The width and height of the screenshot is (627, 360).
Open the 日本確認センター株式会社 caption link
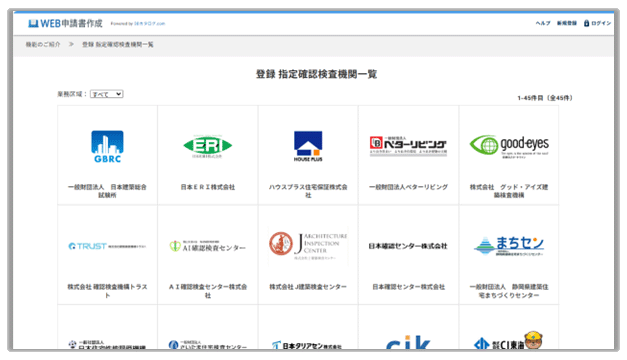point(408,287)
